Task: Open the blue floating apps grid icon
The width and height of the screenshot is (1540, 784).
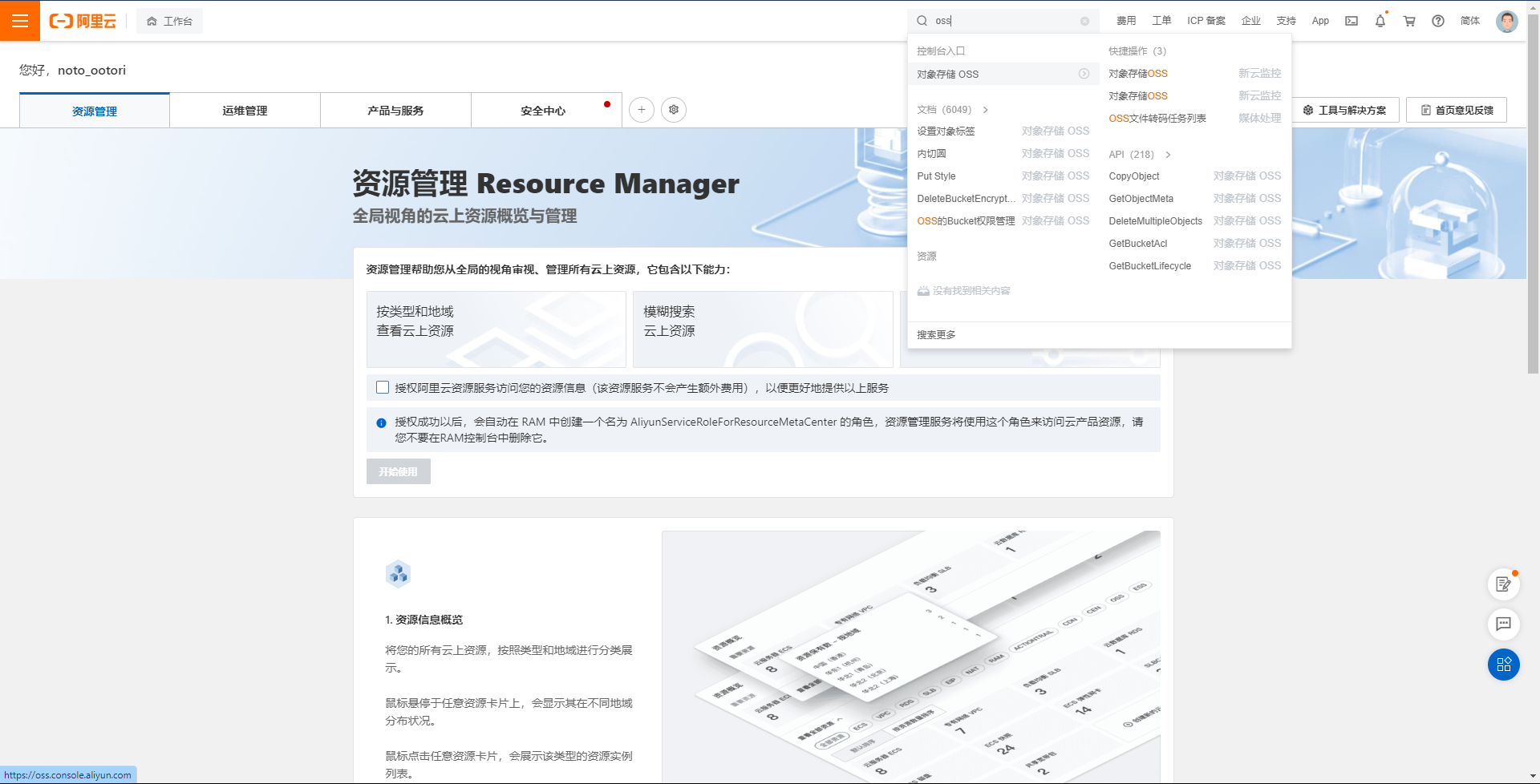Action: click(x=1504, y=665)
